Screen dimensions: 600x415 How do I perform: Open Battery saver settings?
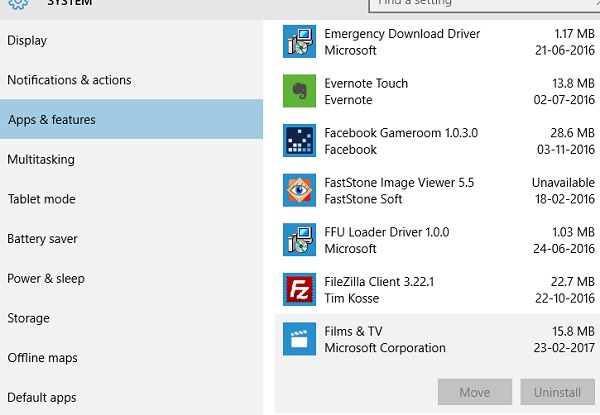pyautogui.click(x=131, y=239)
